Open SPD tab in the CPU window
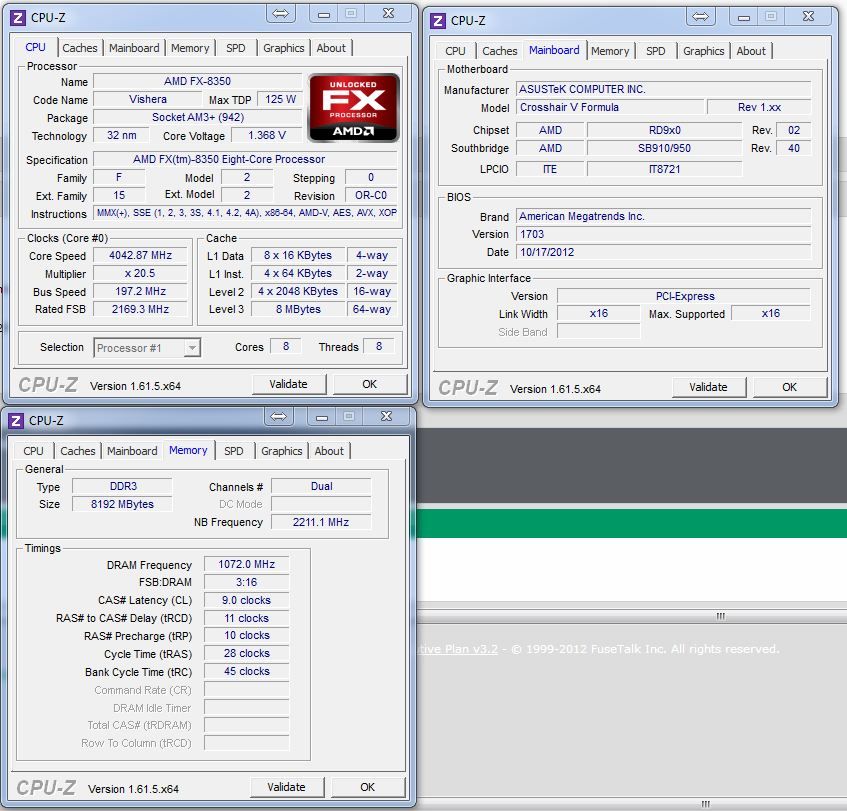847x811 pixels. [236, 48]
